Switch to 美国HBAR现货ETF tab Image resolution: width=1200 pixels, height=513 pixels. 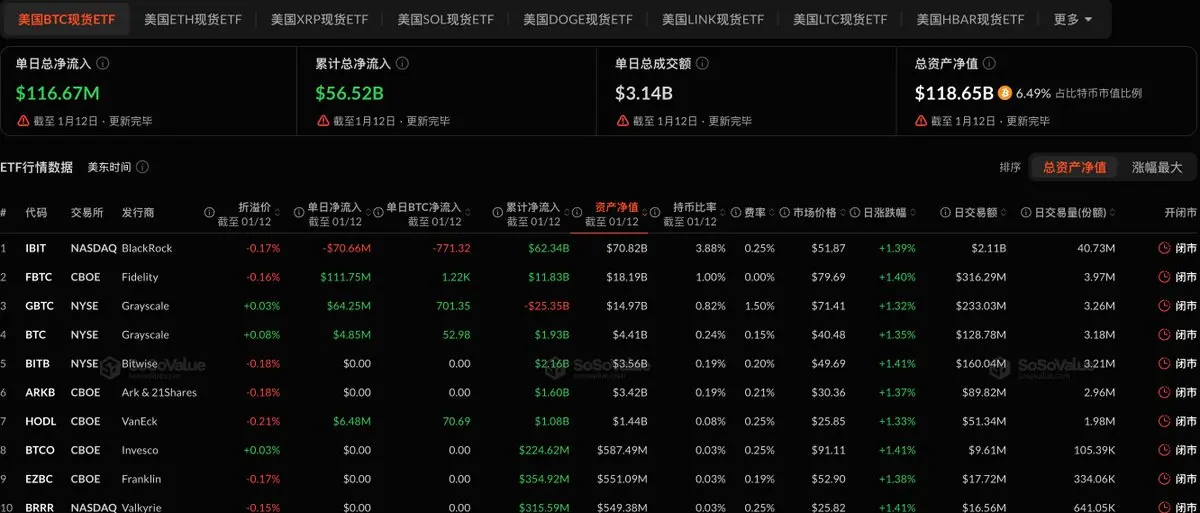click(x=970, y=19)
